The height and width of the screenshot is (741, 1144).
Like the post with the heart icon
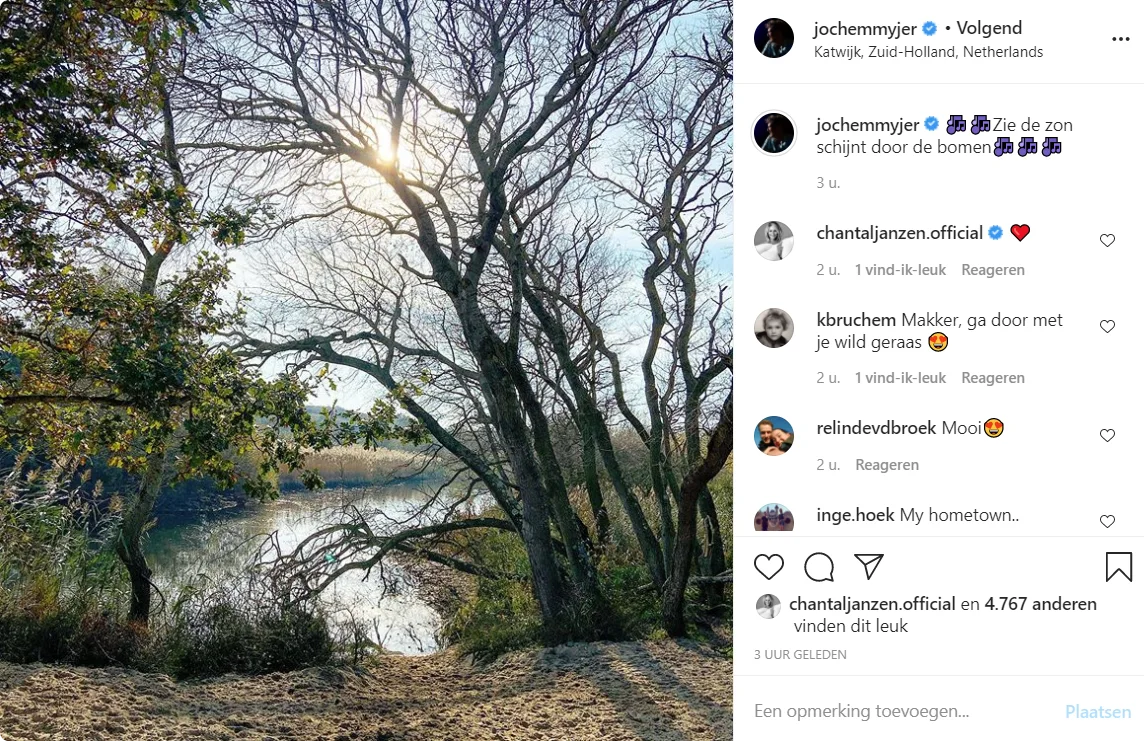[769, 567]
